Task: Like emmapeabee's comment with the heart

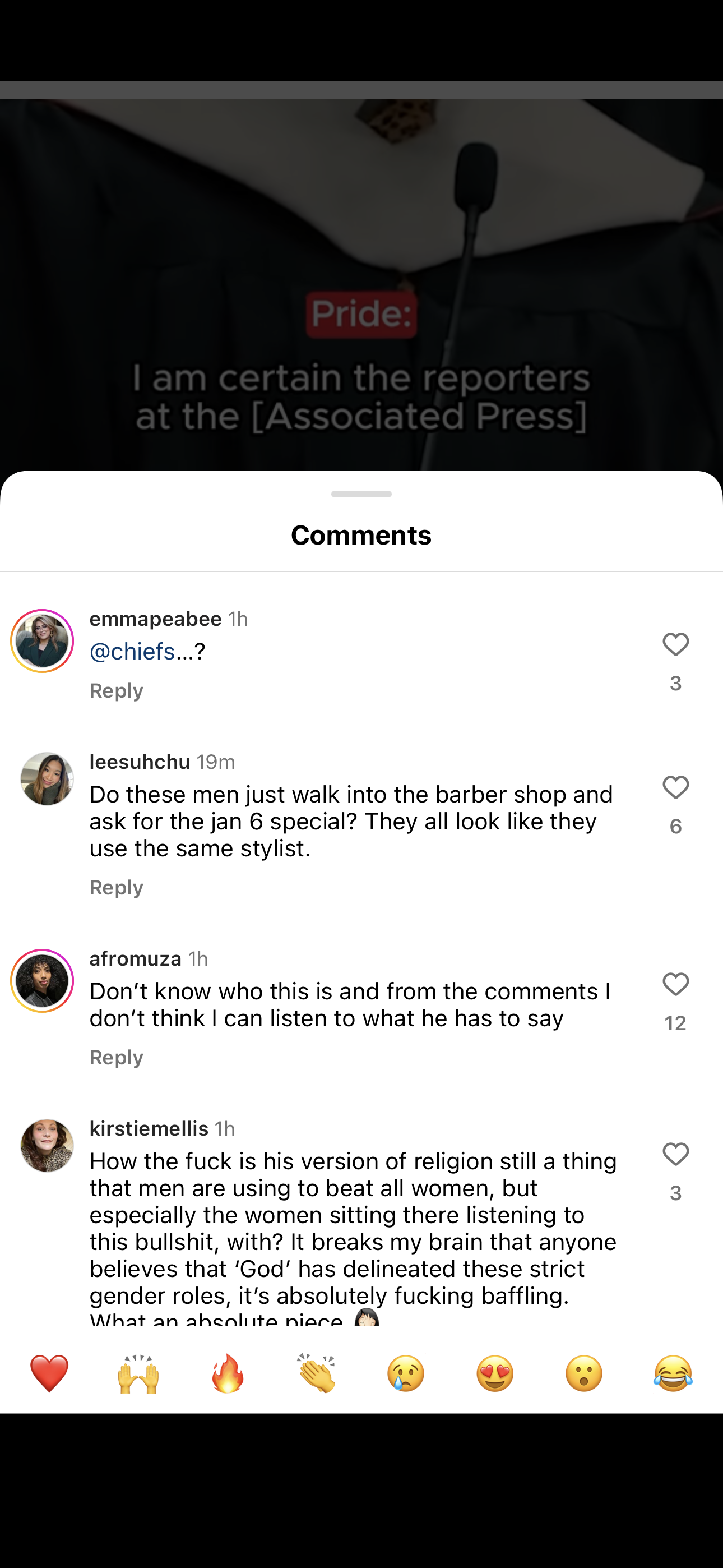Action: (675, 644)
